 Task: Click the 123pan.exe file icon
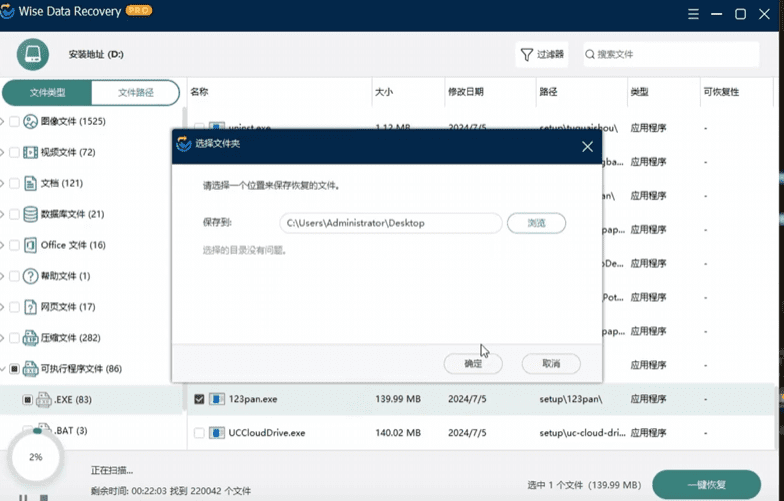point(217,399)
